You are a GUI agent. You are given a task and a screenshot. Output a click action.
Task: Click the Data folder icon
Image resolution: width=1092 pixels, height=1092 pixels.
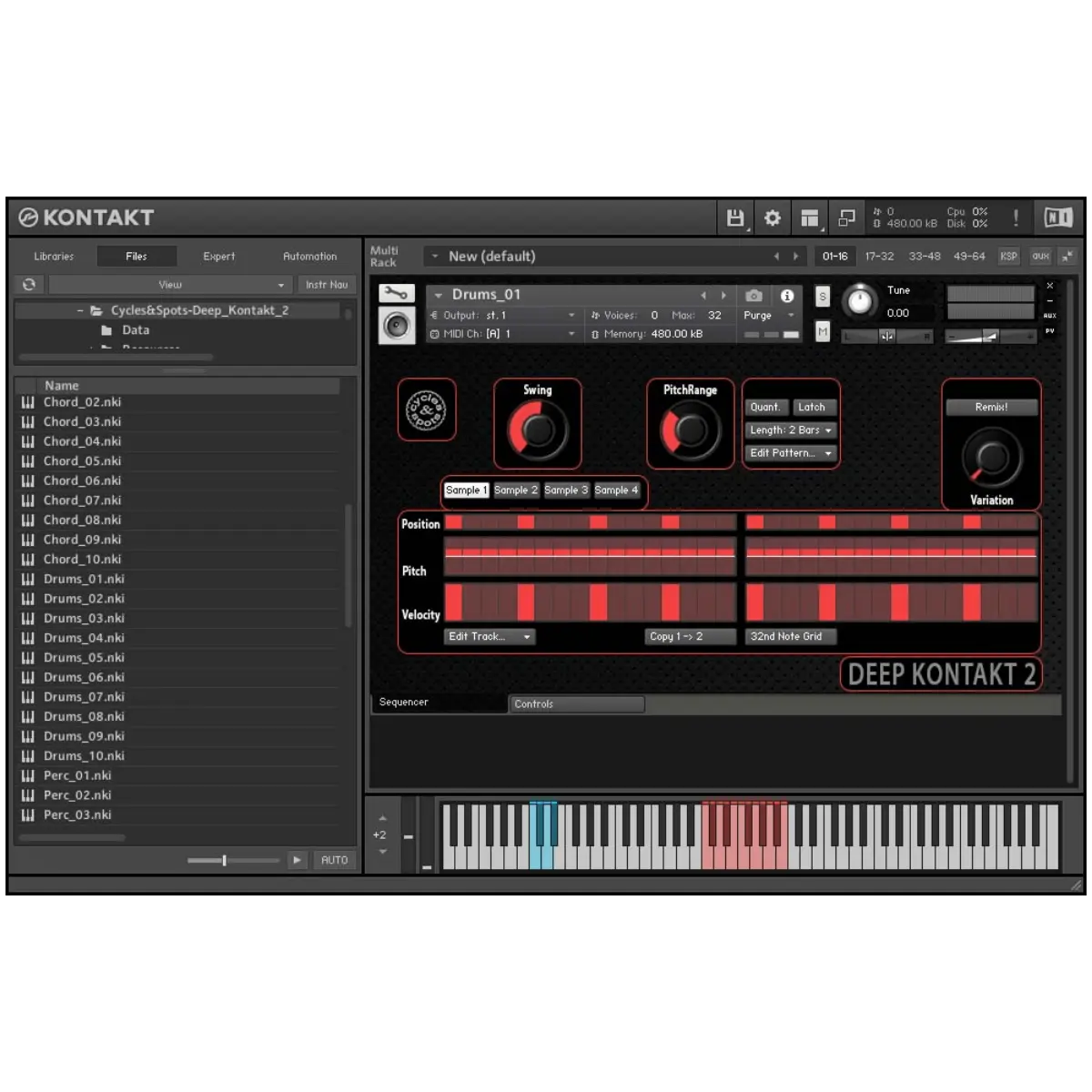[x=106, y=330]
